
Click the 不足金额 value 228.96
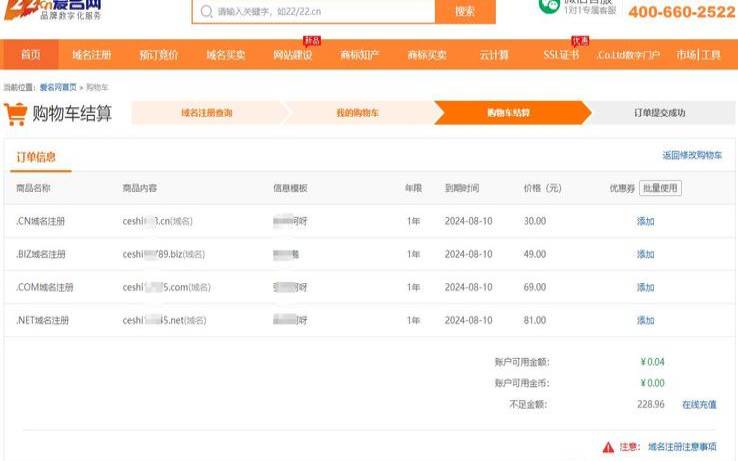(651, 404)
